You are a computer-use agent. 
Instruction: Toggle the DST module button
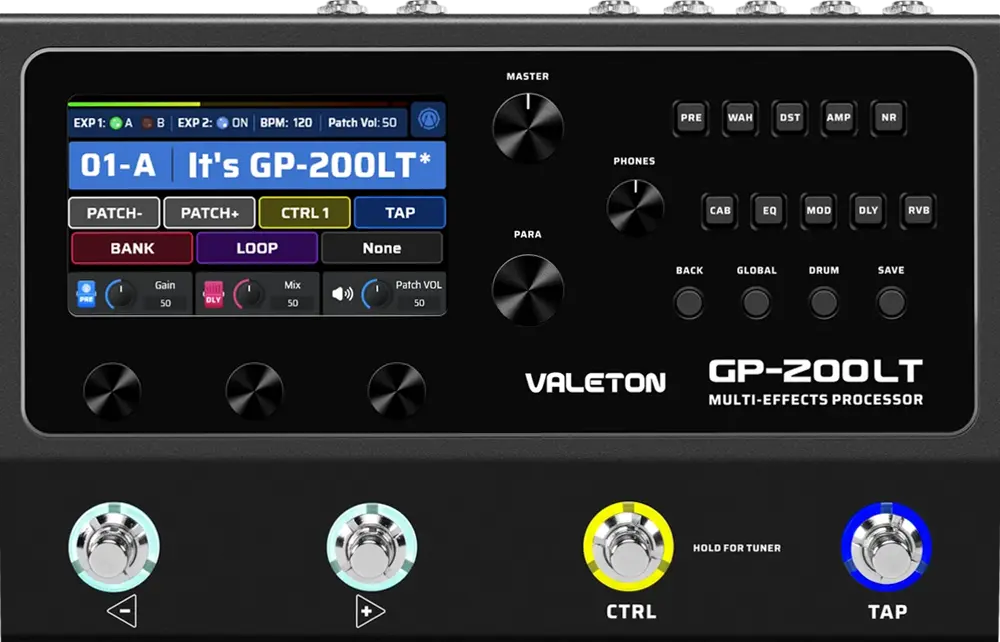pos(790,117)
